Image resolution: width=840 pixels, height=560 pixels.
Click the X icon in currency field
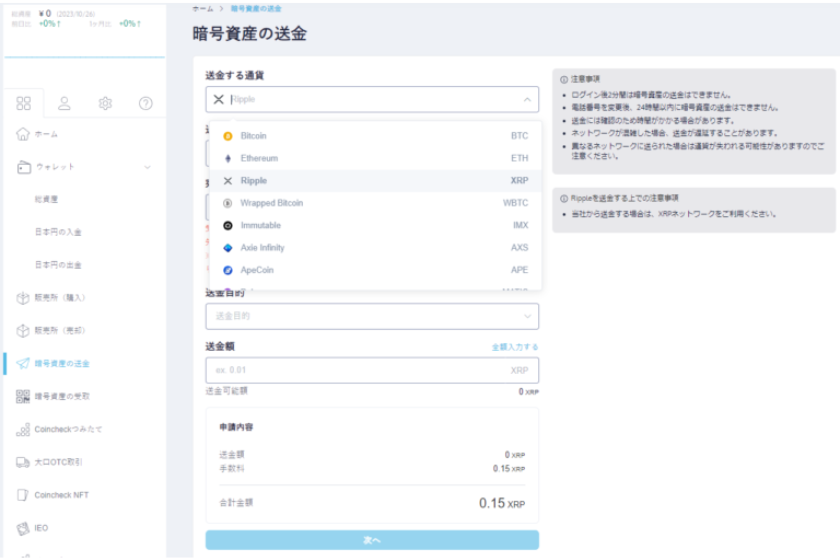[219, 99]
